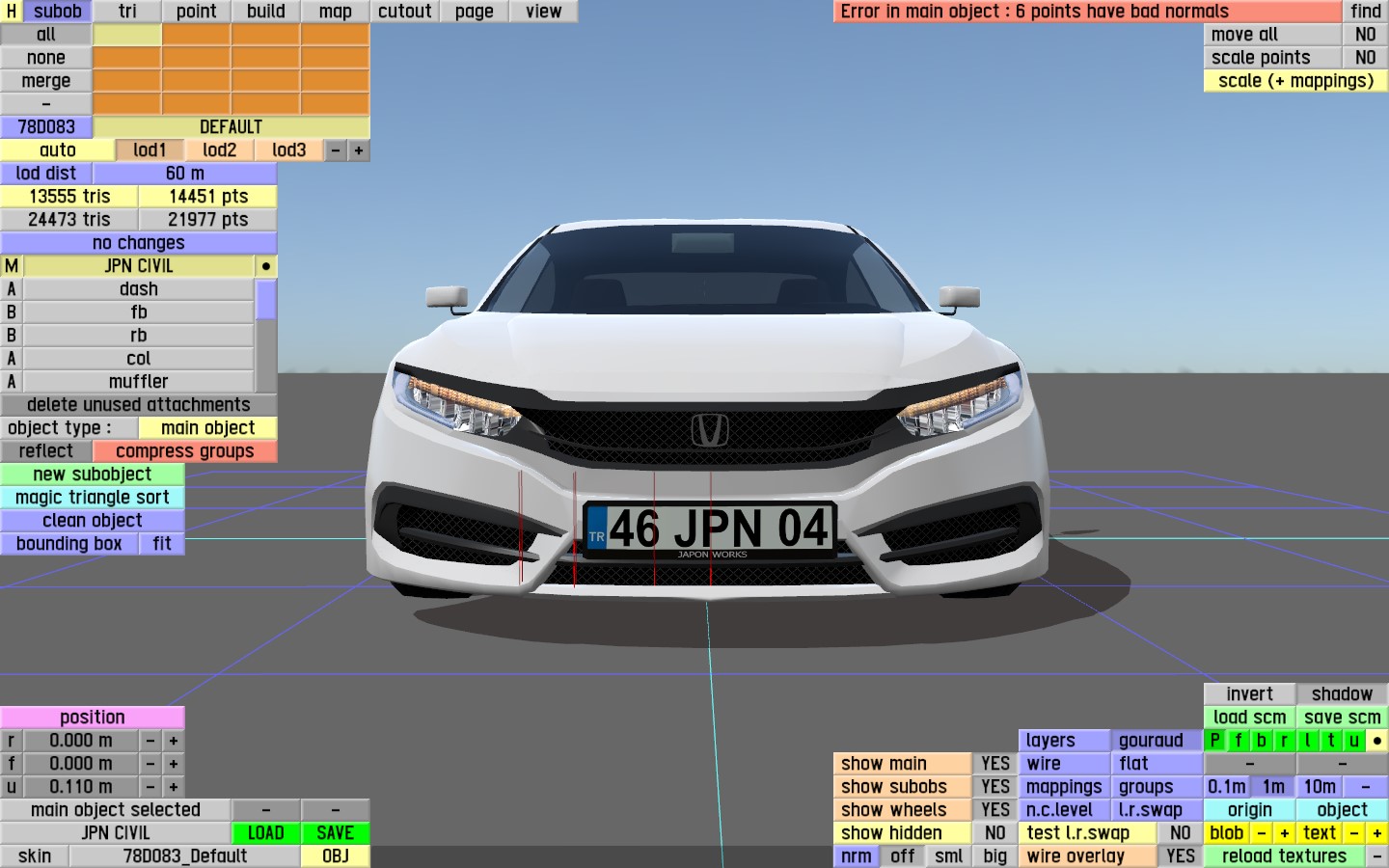1389x868 pixels.
Task: Click the load scm button
Action: pos(1250,718)
